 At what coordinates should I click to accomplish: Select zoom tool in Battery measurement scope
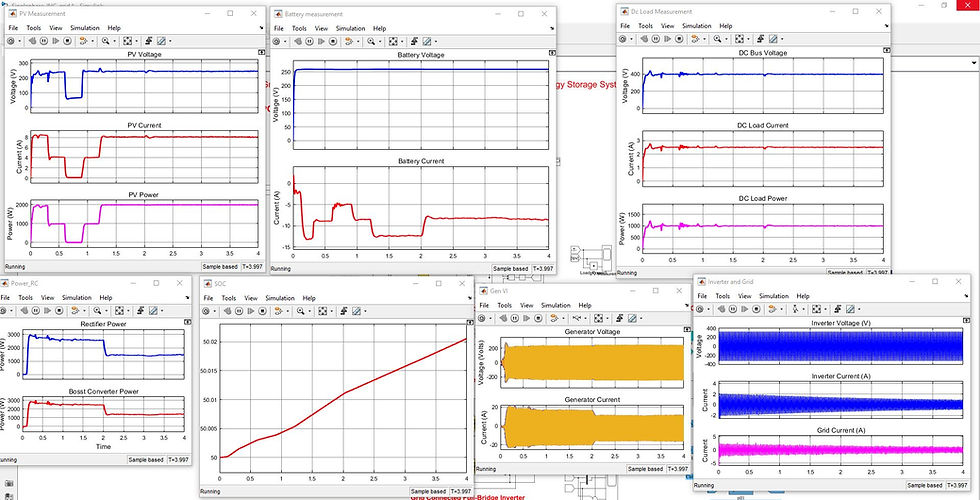point(371,41)
